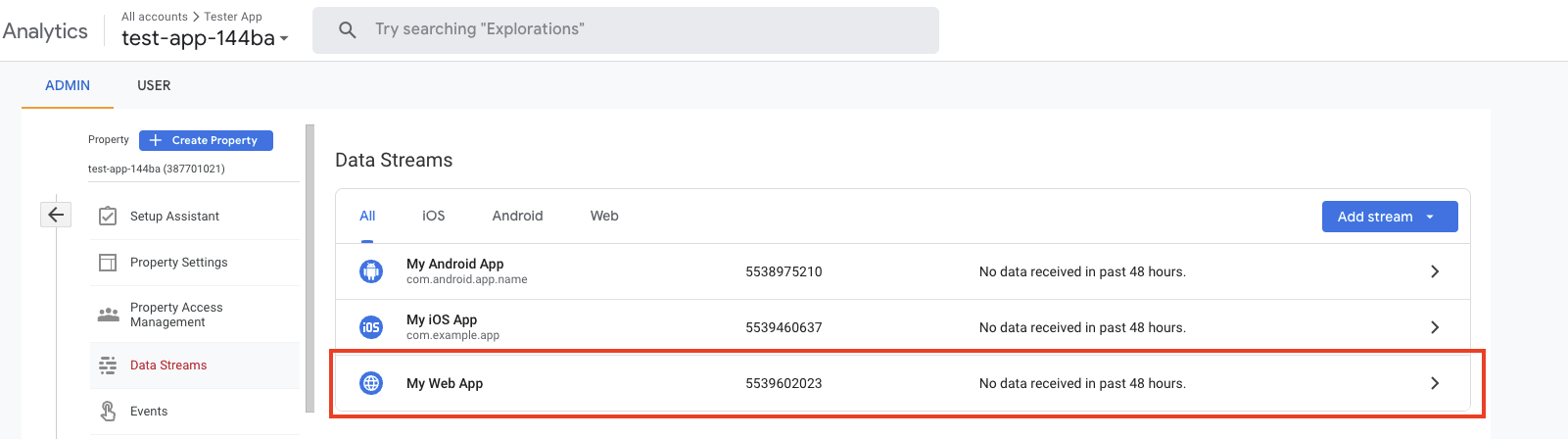Image resolution: width=1568 pixels, height=439 pixels.
Task: Click stream ID 5538975210
Action: pos(784,271)
